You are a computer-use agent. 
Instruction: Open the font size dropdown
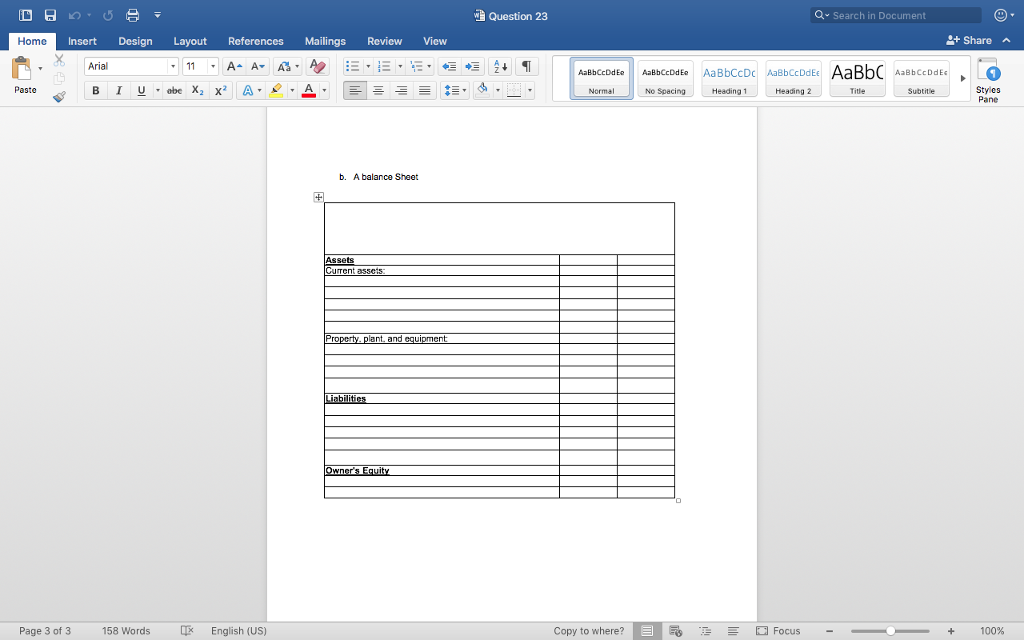[211, 65]
